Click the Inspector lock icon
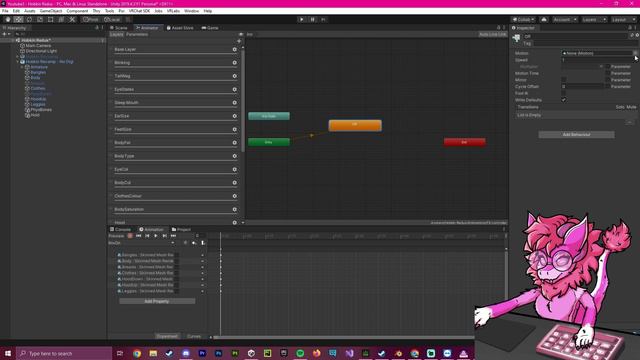The image size is (640, 360). [630, 28]
